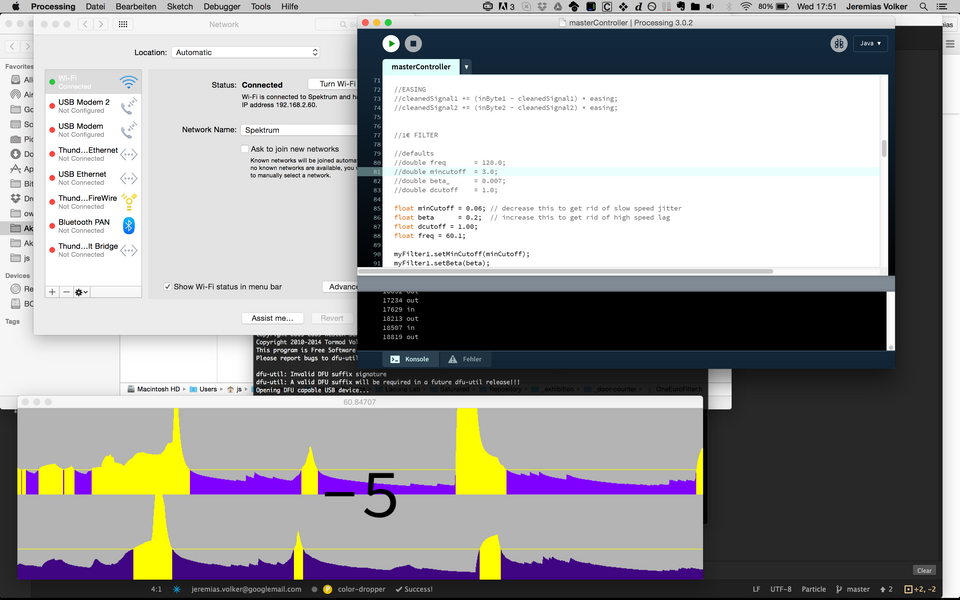Open the volume control in menu bar
This screenshot has height=600, width=960.
click(x=710, y=7)
